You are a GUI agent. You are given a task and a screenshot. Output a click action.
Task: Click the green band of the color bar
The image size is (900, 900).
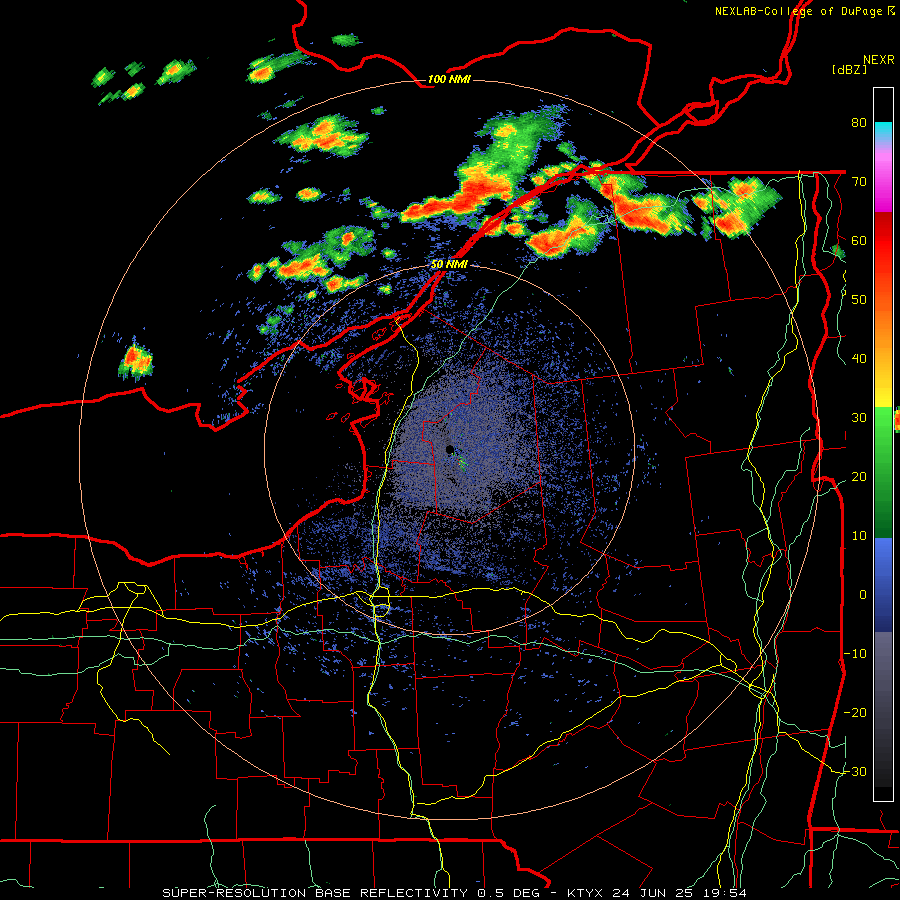point(883,472)
